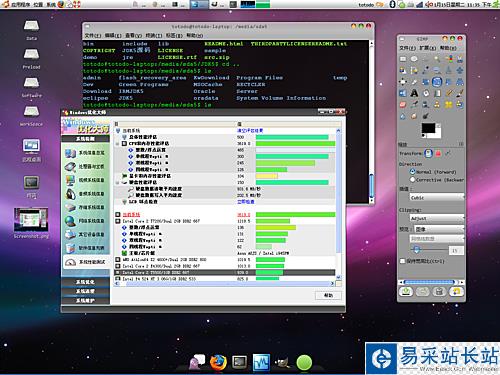
Task: Open the 应用程序 menu in top panel
Action: 21,5
